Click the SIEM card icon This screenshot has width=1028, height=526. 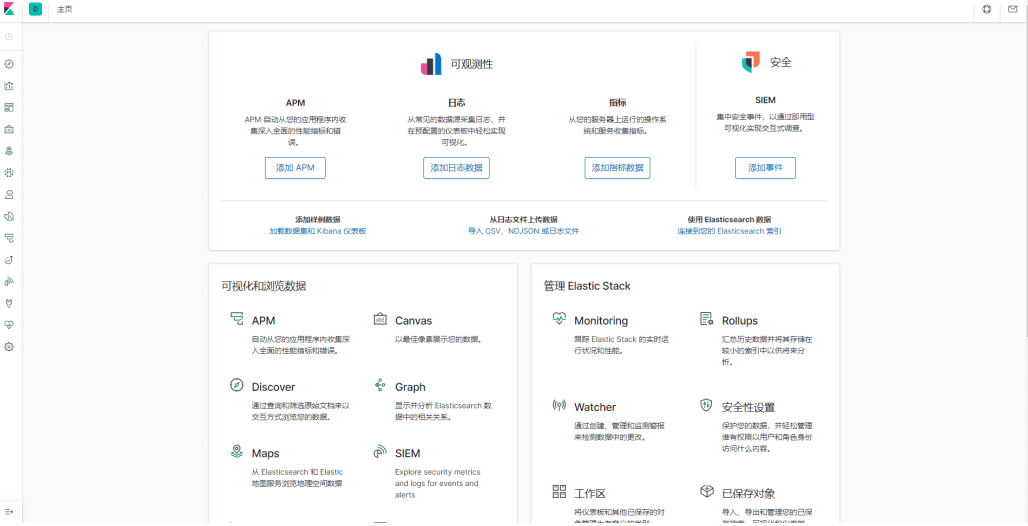click(380, 451)
